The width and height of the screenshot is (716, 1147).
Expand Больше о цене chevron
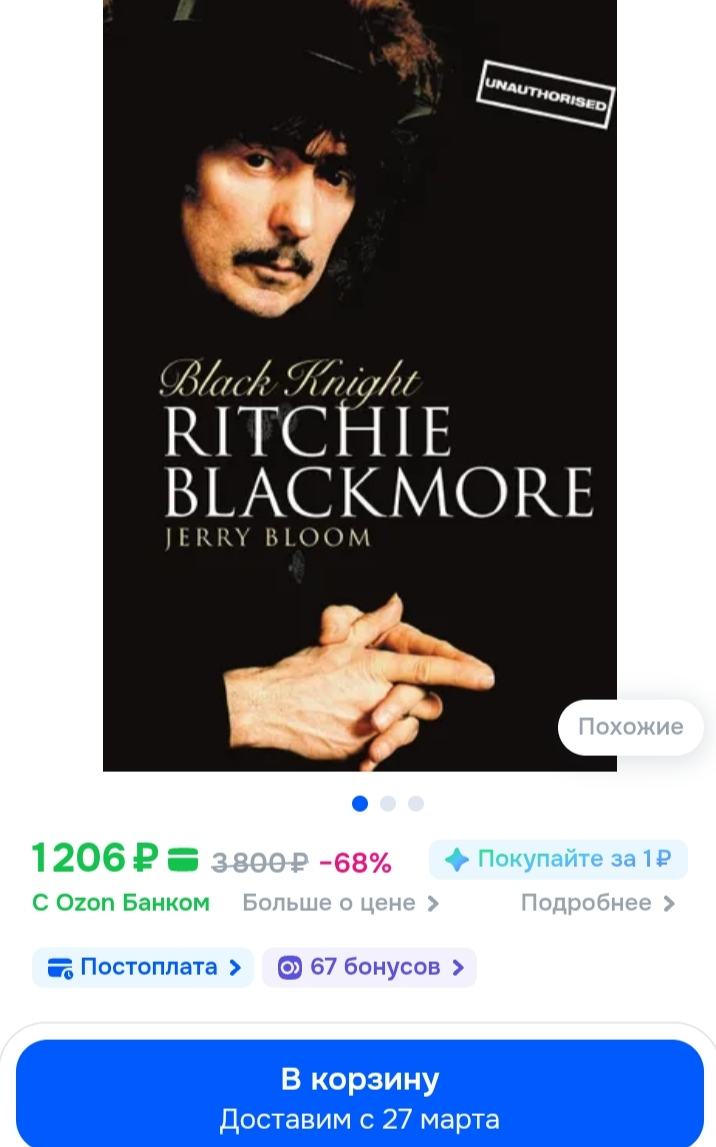[x=433, y=904]
